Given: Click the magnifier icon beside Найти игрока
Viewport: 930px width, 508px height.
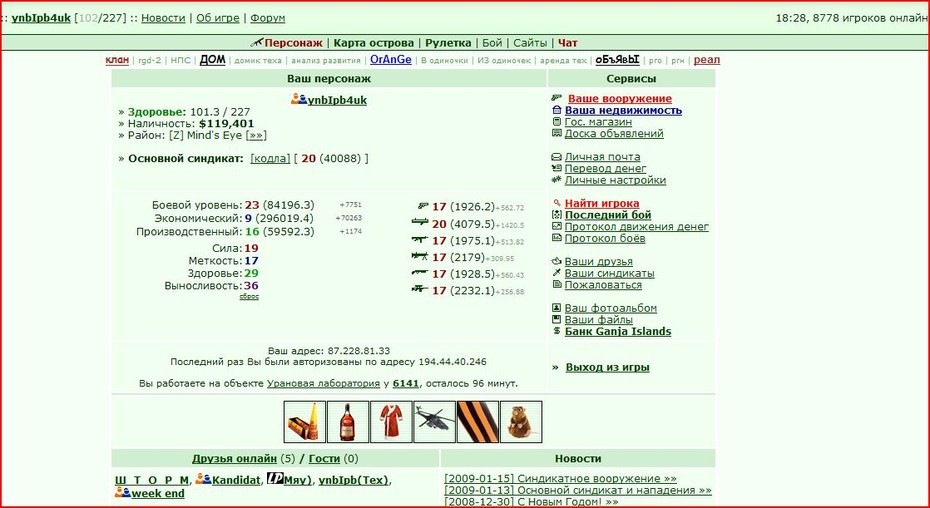Looking at the screenshot, I should [556, 203].
